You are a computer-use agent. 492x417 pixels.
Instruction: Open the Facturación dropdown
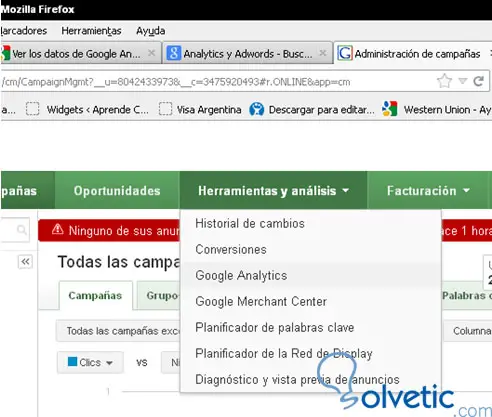point(429,191)
